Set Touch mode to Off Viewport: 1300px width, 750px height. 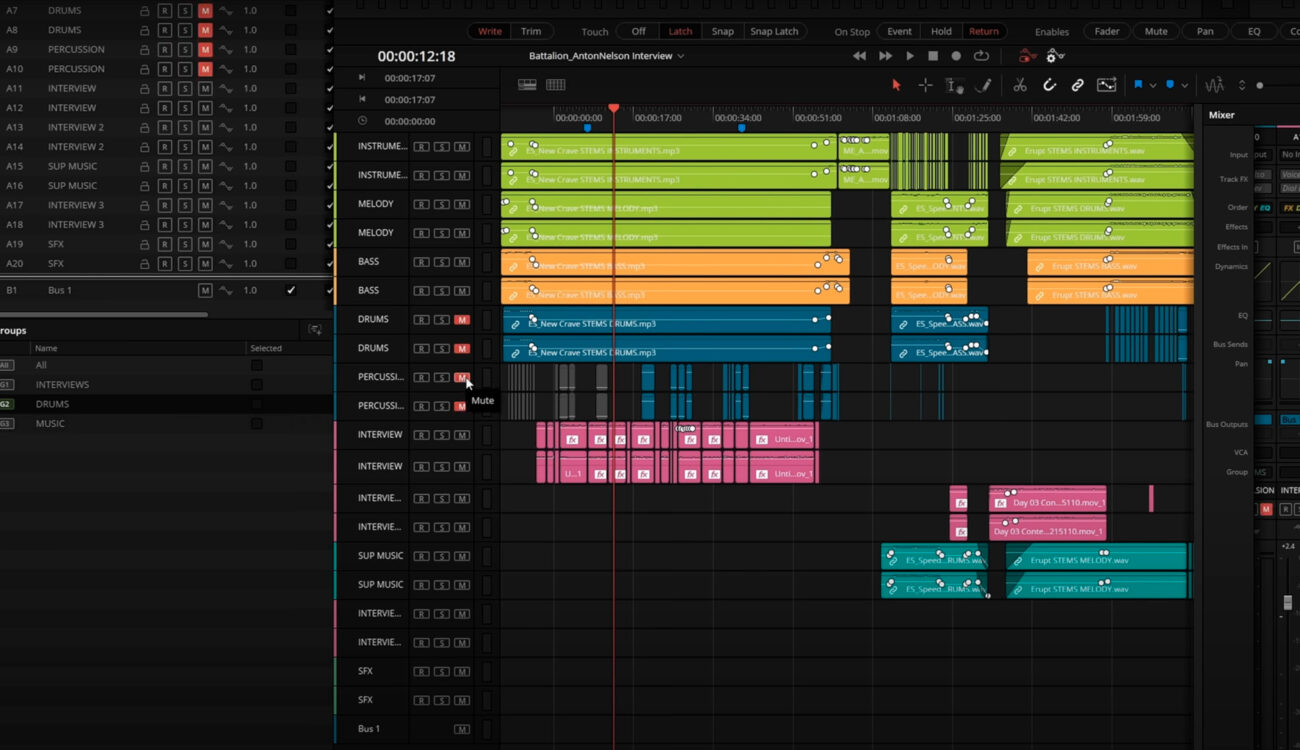pos(639,31)
